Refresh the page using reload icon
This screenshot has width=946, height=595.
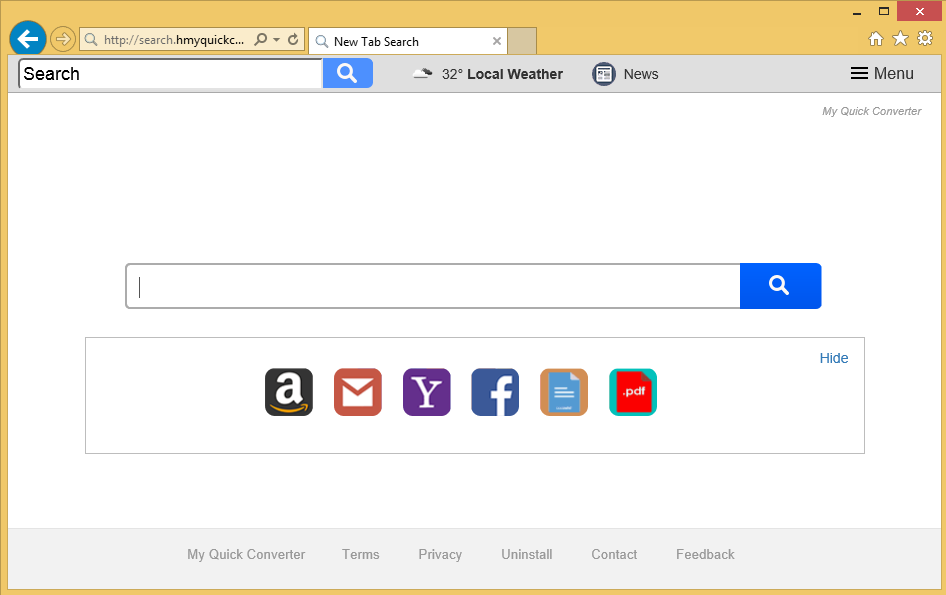tap(293, 40)
